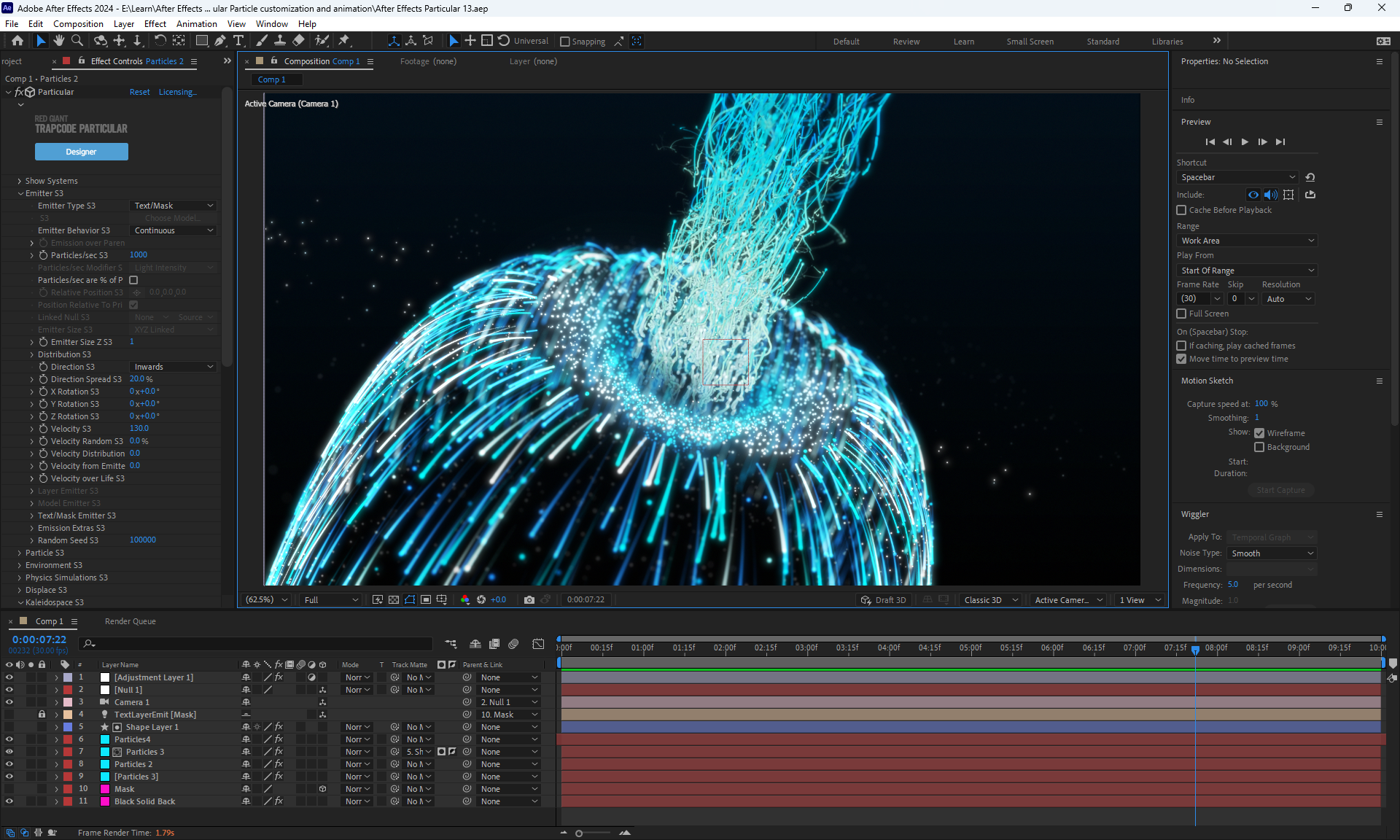Expand the Particle S3 group

click(x=20, y=553)
